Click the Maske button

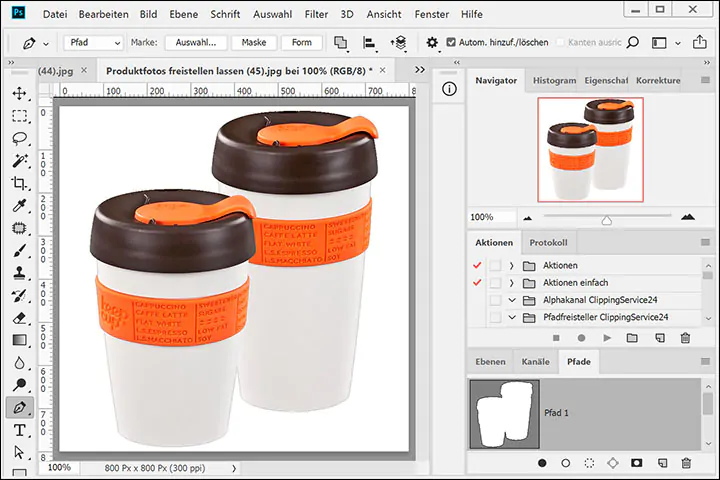[253, 43]
